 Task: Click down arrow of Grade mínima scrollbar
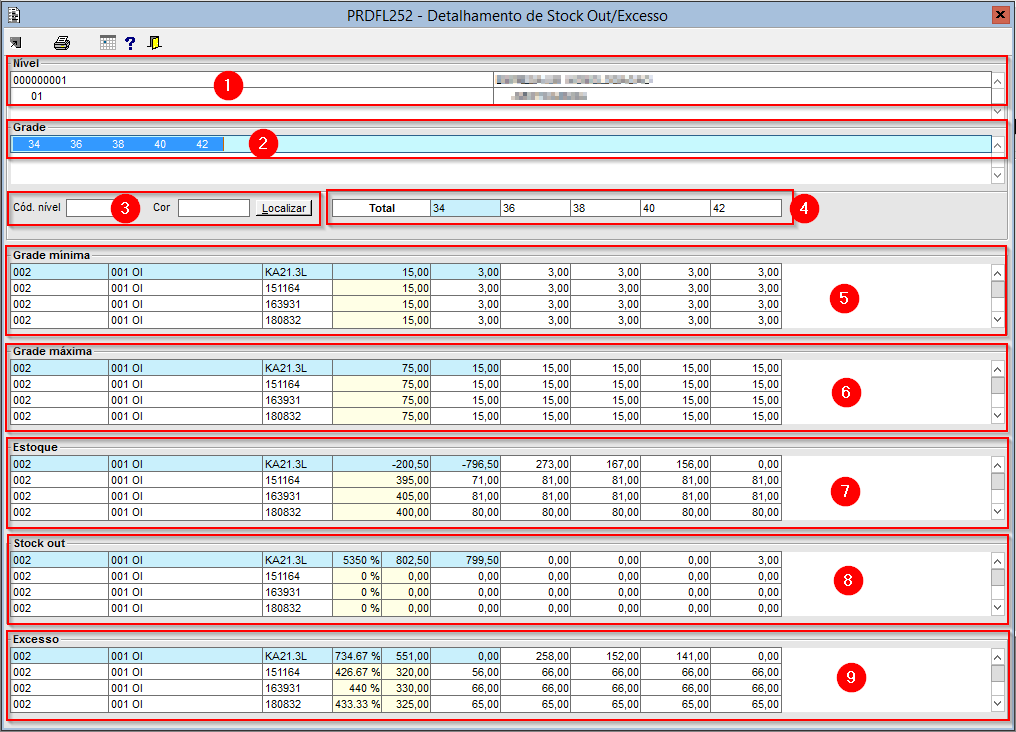pyautogui.click(x=998, y=320)
